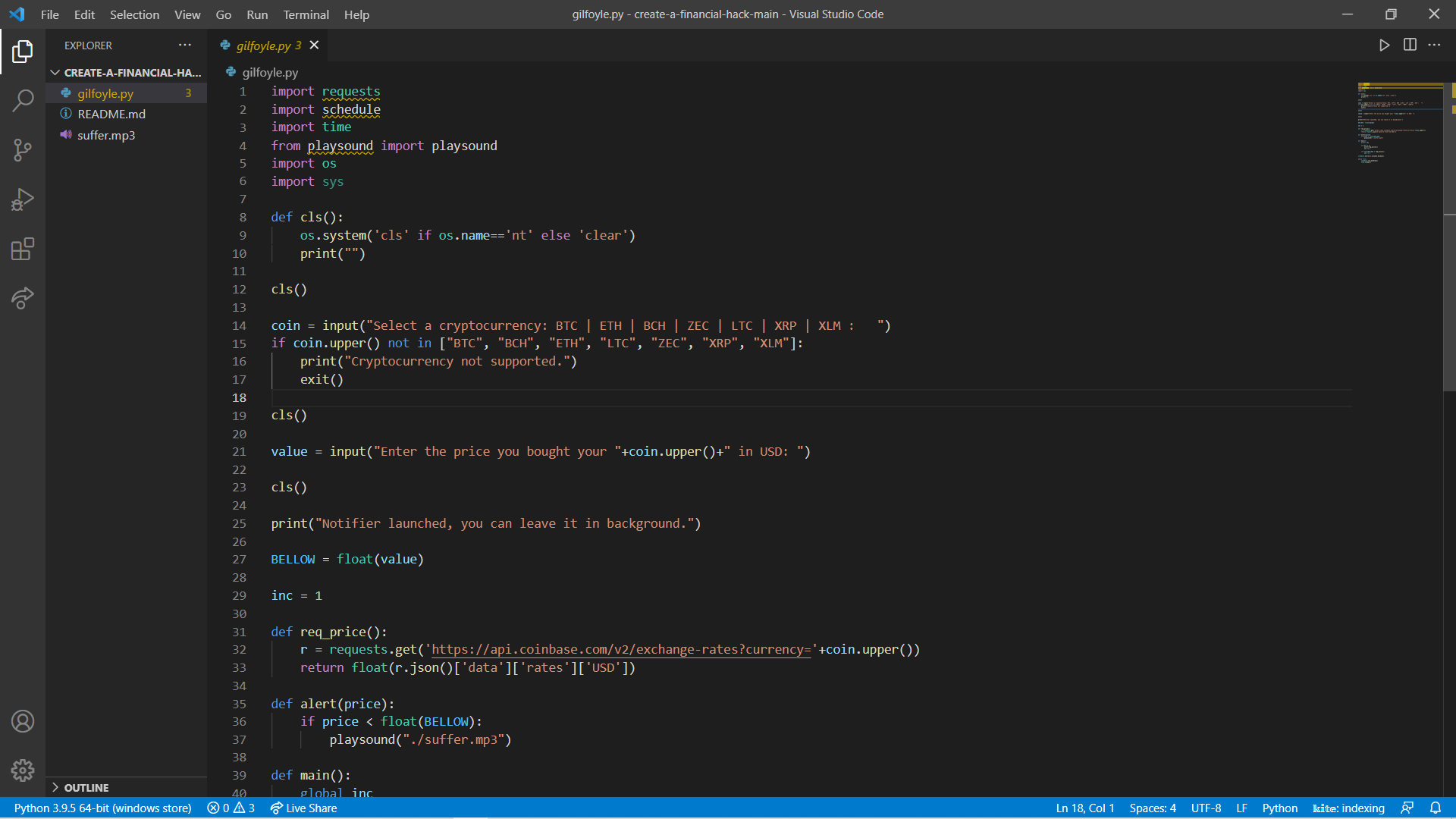Click the coinbase API URL link
The width and height of the screenshot is (1456, 819).
620,650
